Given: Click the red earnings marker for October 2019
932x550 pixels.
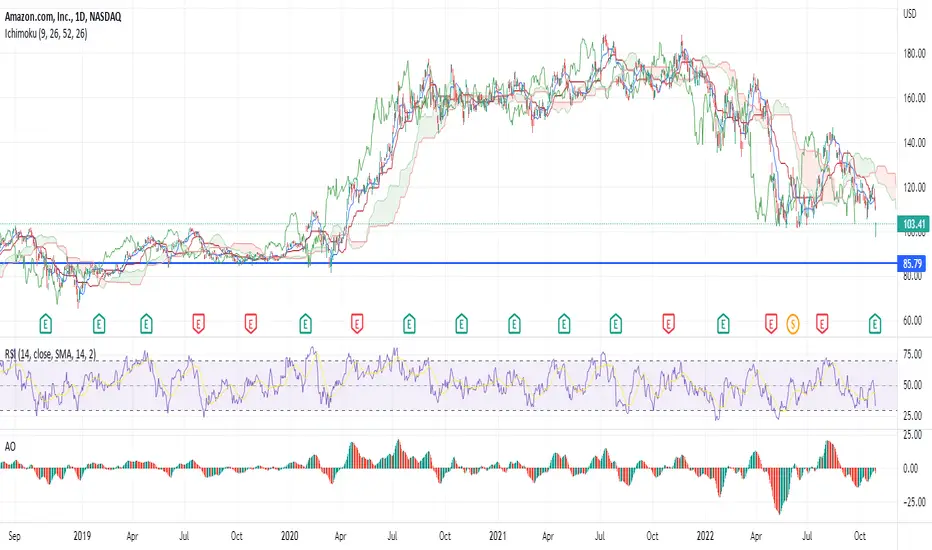Looking at the screenshot, I should click(x=251, y=324).
